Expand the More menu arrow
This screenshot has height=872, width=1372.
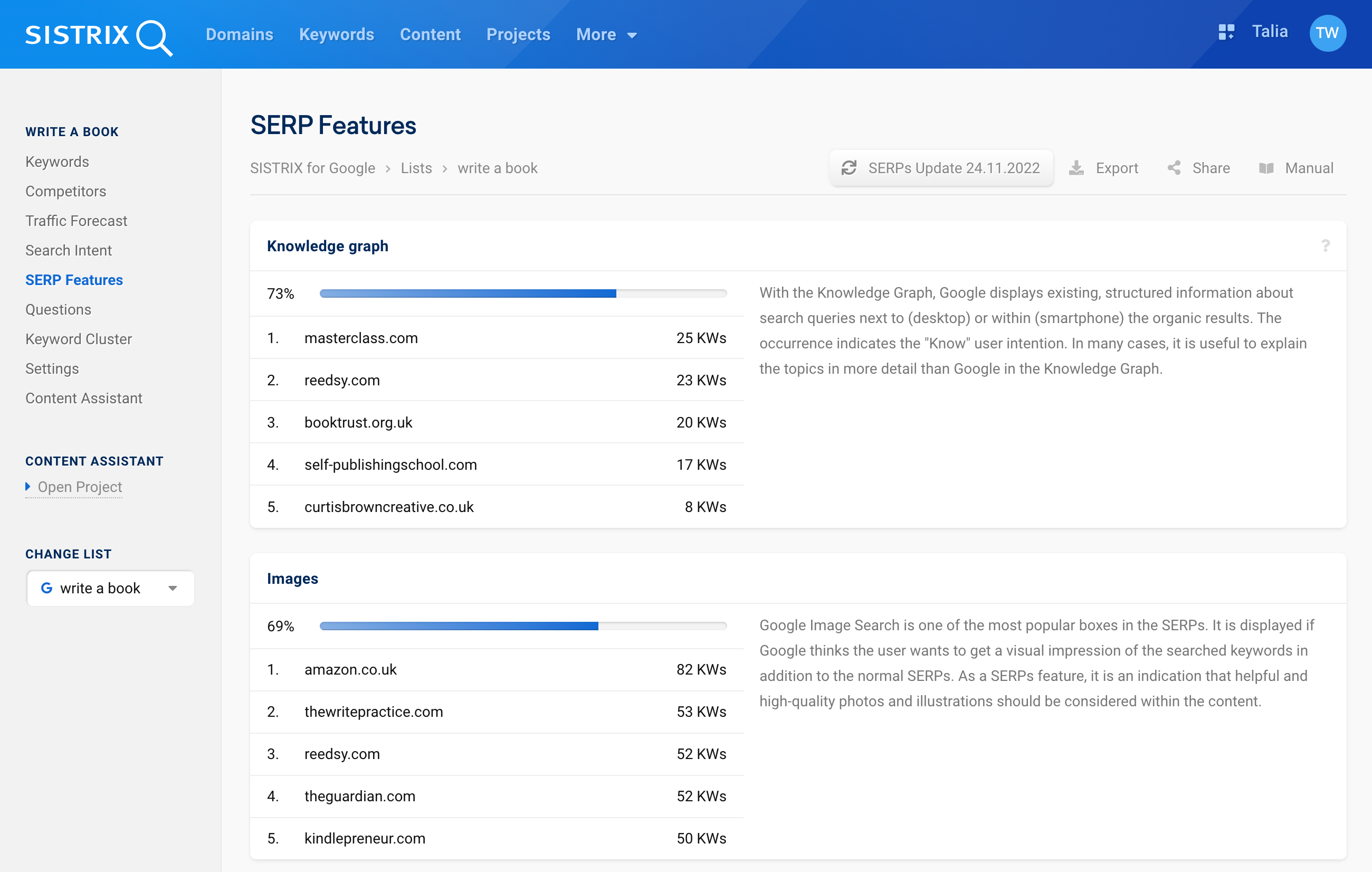click(631, 35)
